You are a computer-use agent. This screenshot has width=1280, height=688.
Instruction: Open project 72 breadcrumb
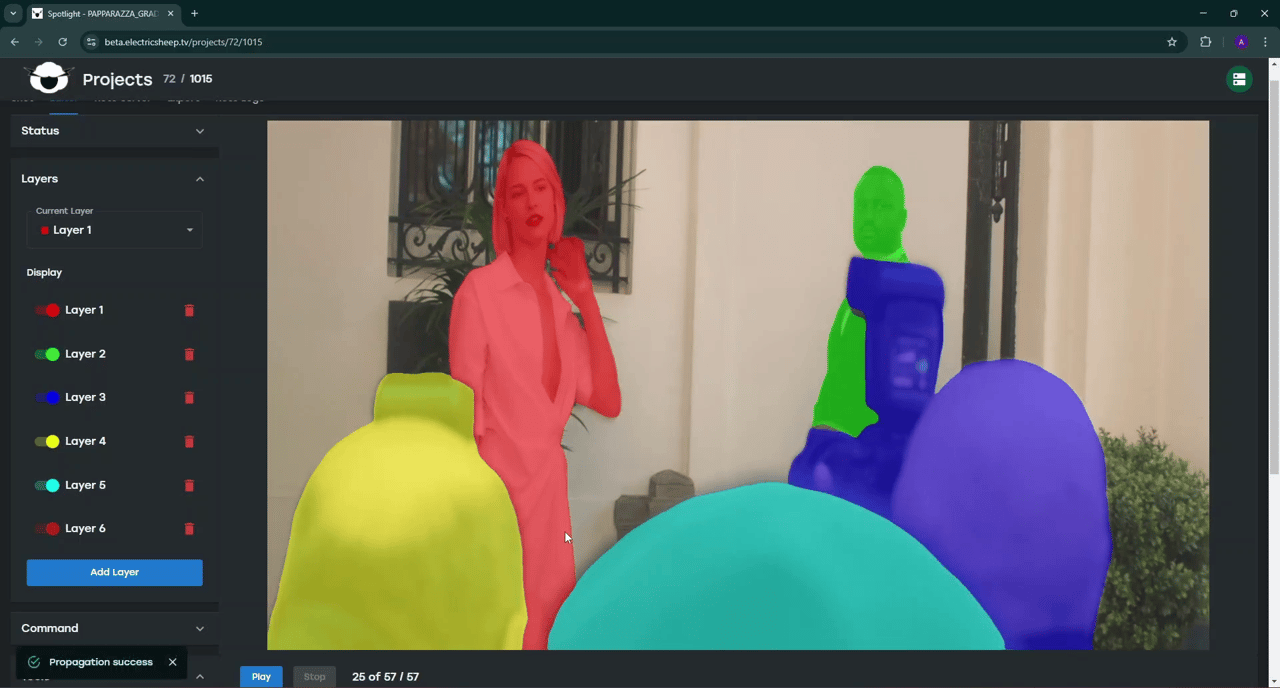coord(169,79)
